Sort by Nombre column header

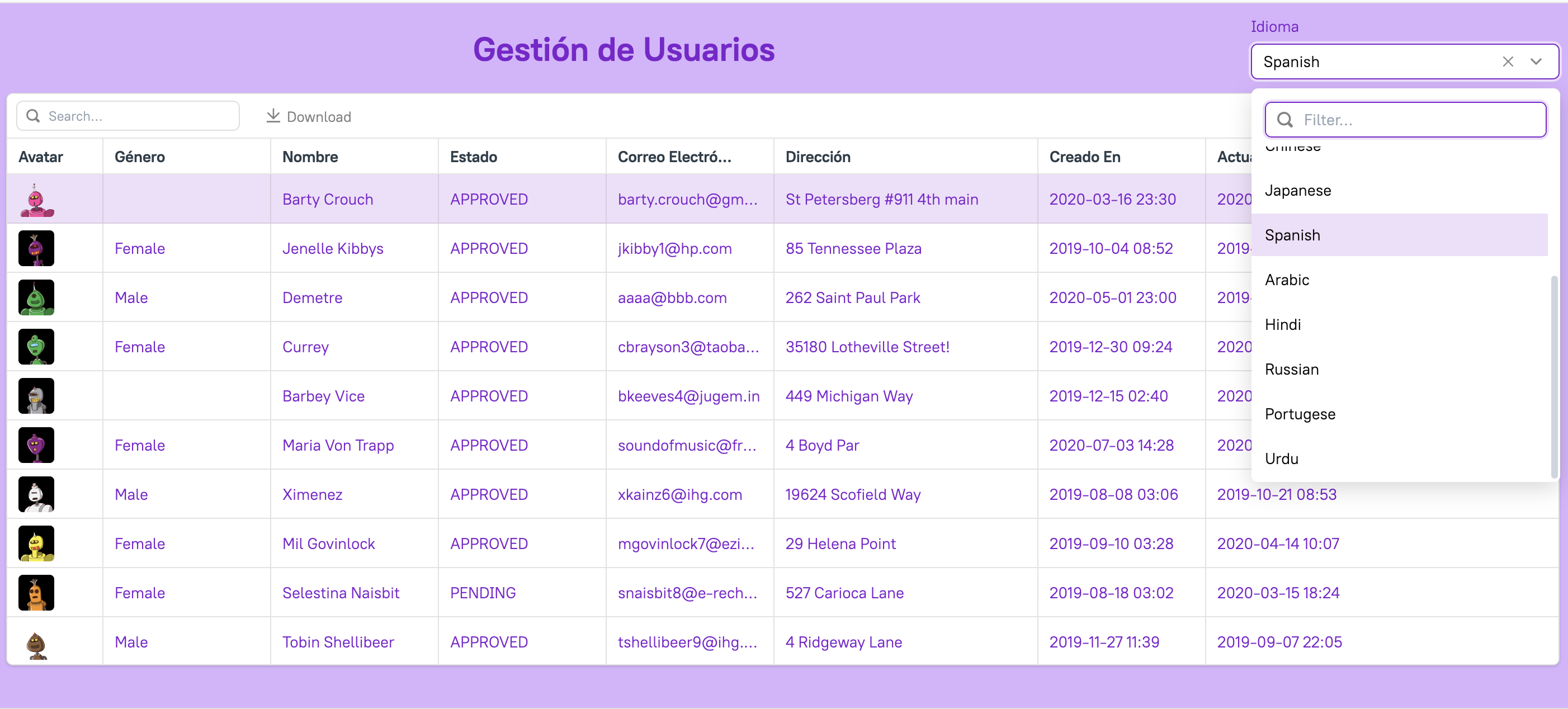(x=310, y=157)
